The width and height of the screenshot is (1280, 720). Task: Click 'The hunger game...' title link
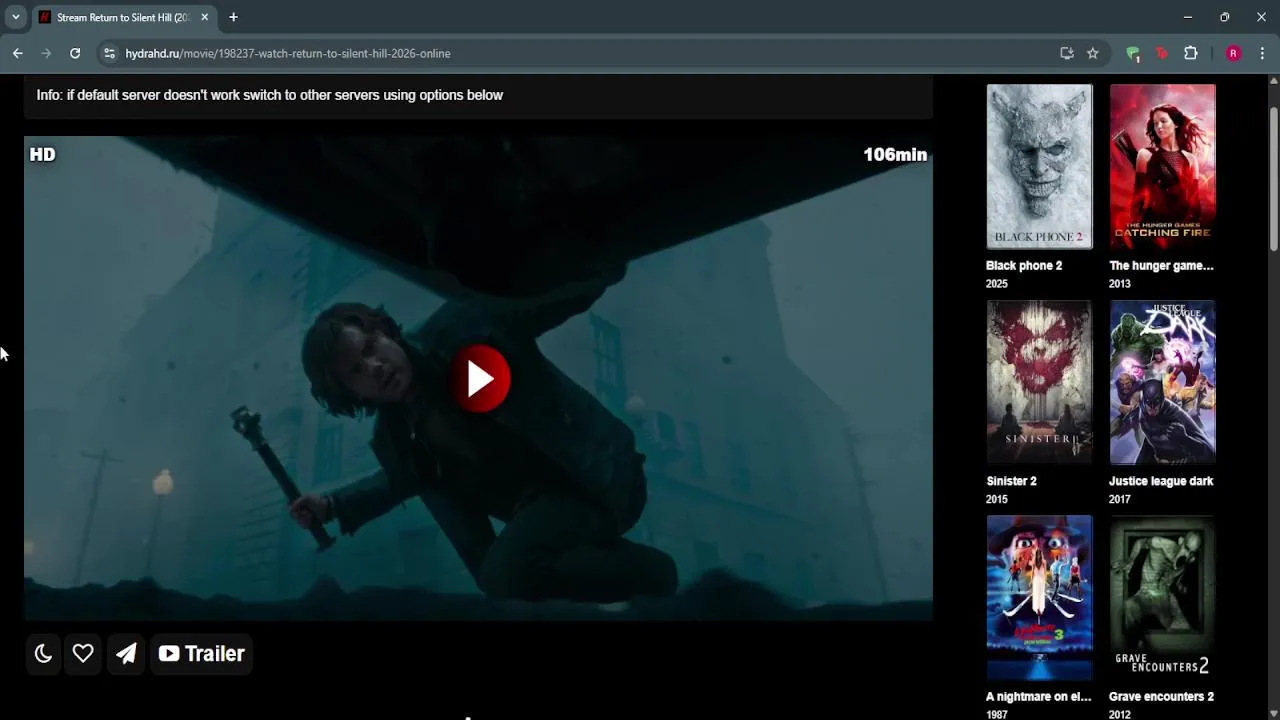pos(1161,265)
